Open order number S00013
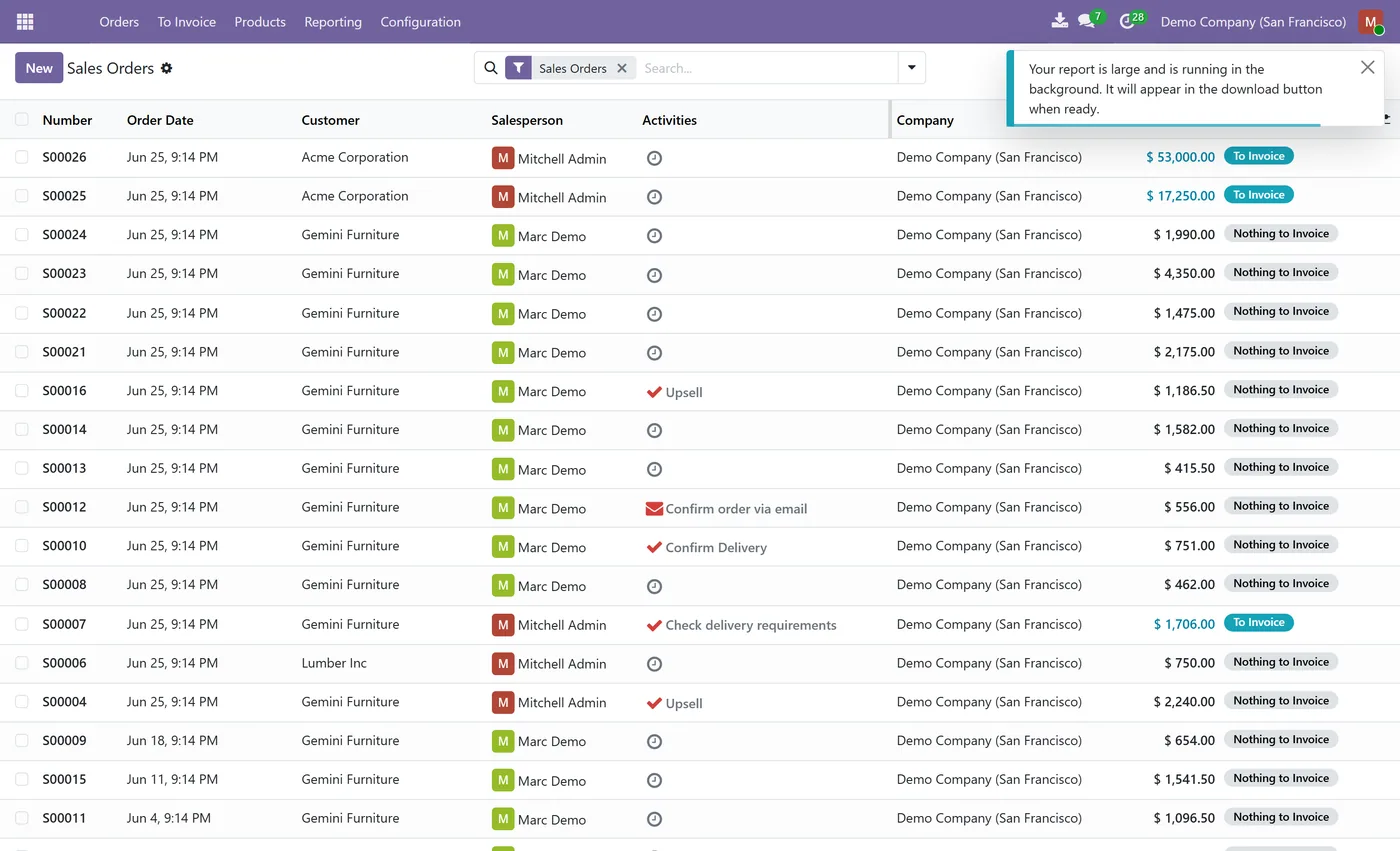The image size is (1400, 851). coord(64,468)
